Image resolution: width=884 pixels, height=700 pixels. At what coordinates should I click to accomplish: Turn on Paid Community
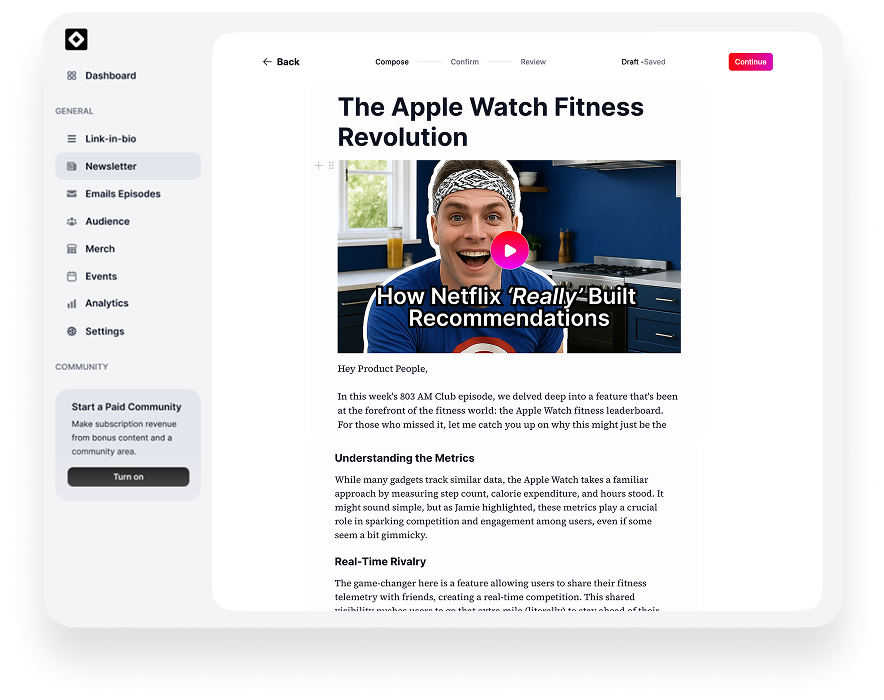pos(128,477)
